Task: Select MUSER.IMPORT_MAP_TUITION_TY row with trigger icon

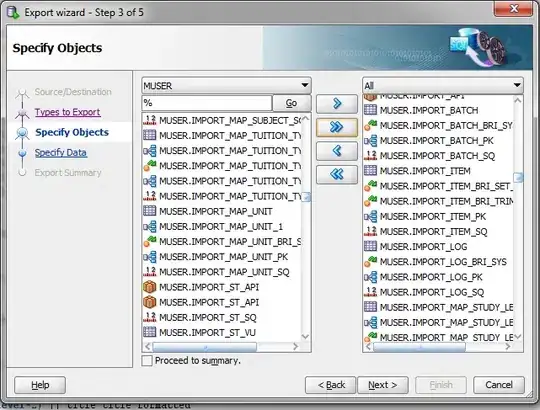Action: [222, 166]
